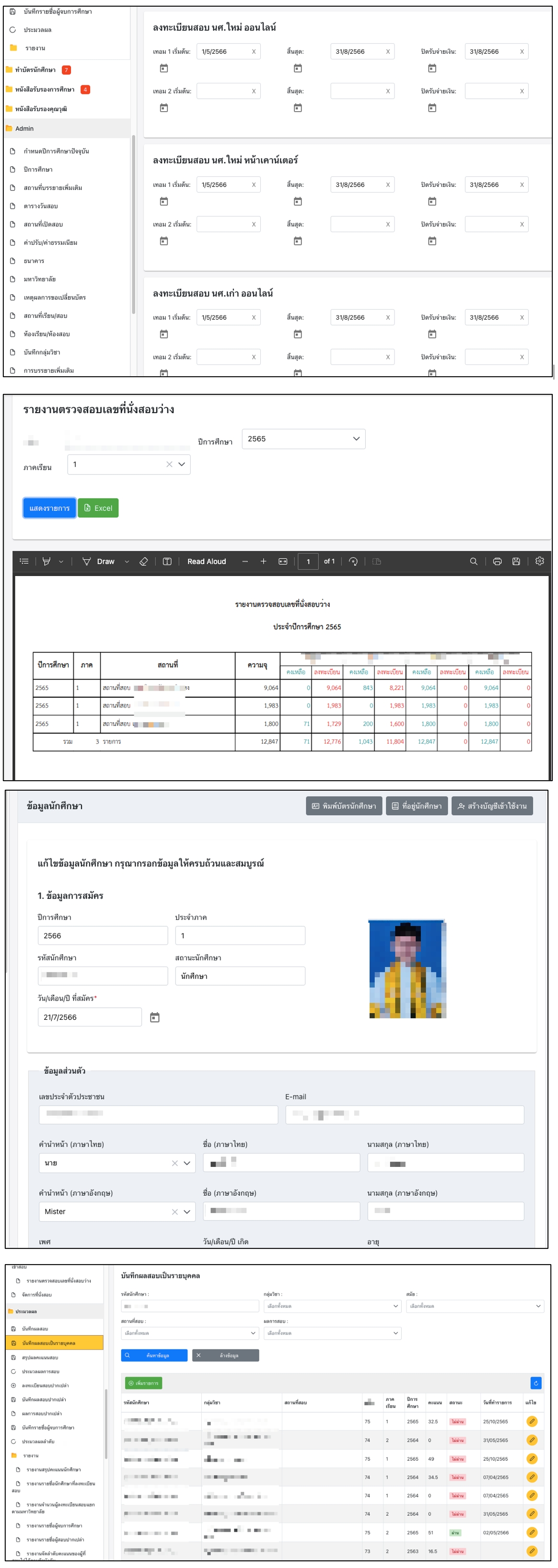This screenshot has width=558, height=1568.
Task: Choose the Add text tool in PDF toolbar
Action: (167, 561)
